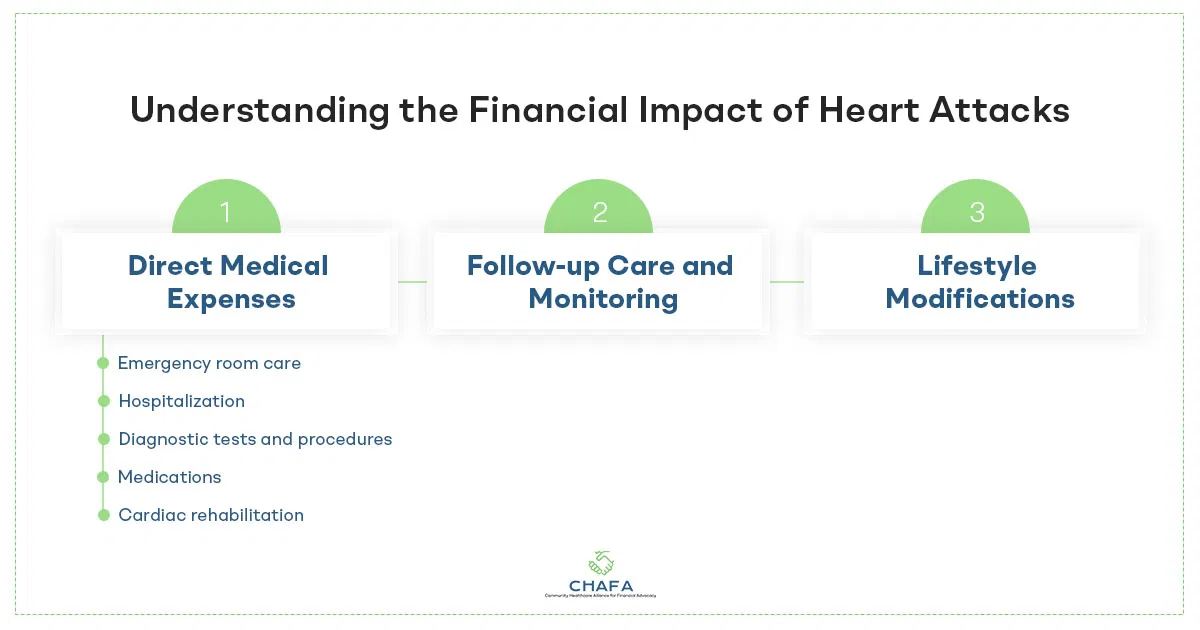1200x630 pixels.
Task: Click the infographic title heading
Action: 600,112
